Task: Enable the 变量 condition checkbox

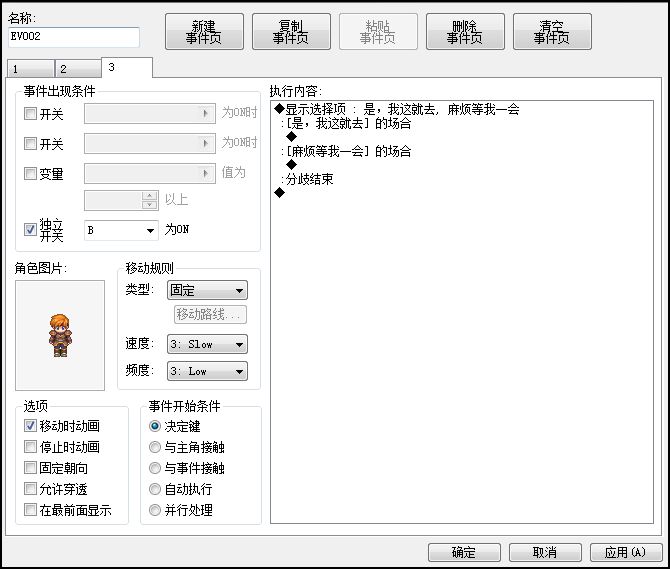Action: click(30, 173)
